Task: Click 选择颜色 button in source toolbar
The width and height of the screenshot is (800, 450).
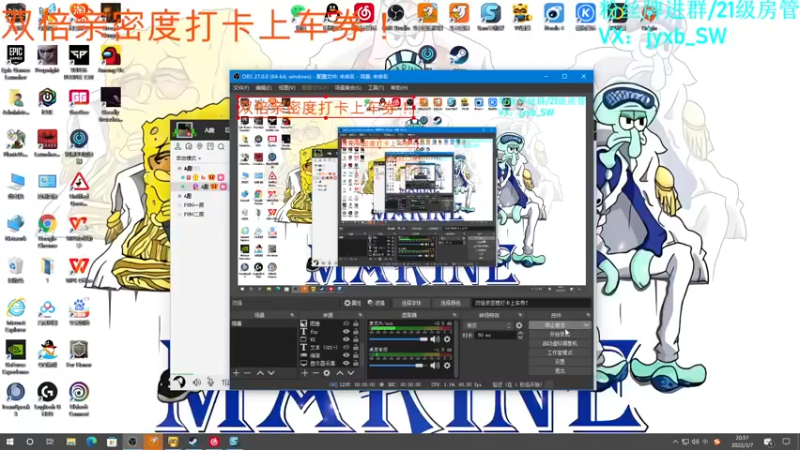Action: (450, 303)
